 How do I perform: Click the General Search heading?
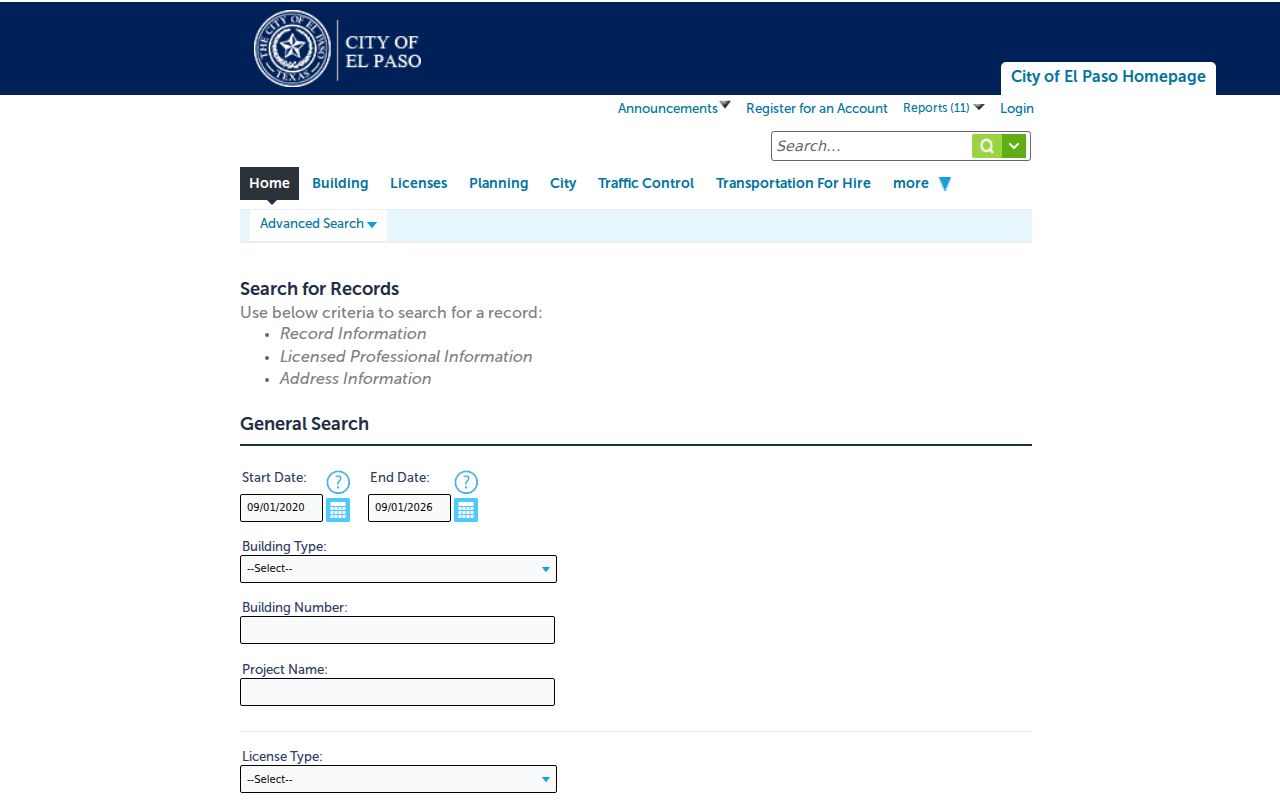(x=304, y=424)
